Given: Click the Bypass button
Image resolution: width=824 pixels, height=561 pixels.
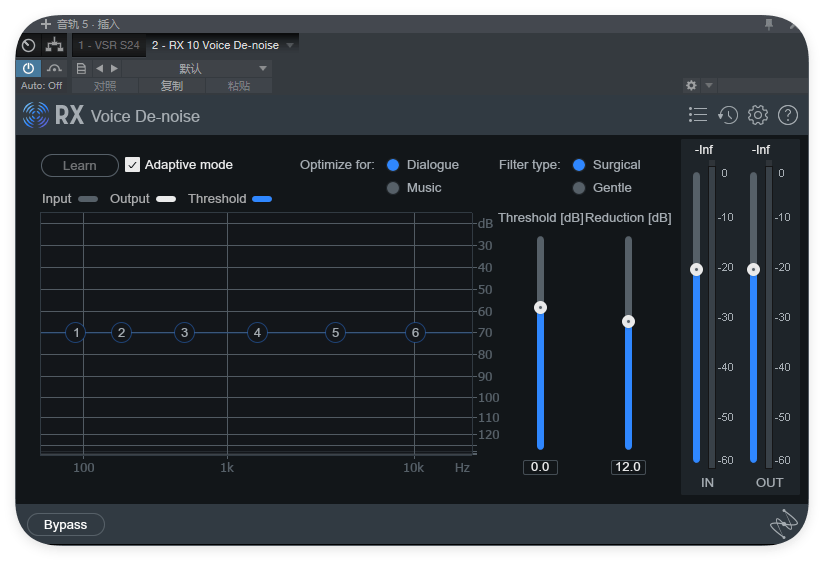Looking at the screenshot, I should pos(66,525).
